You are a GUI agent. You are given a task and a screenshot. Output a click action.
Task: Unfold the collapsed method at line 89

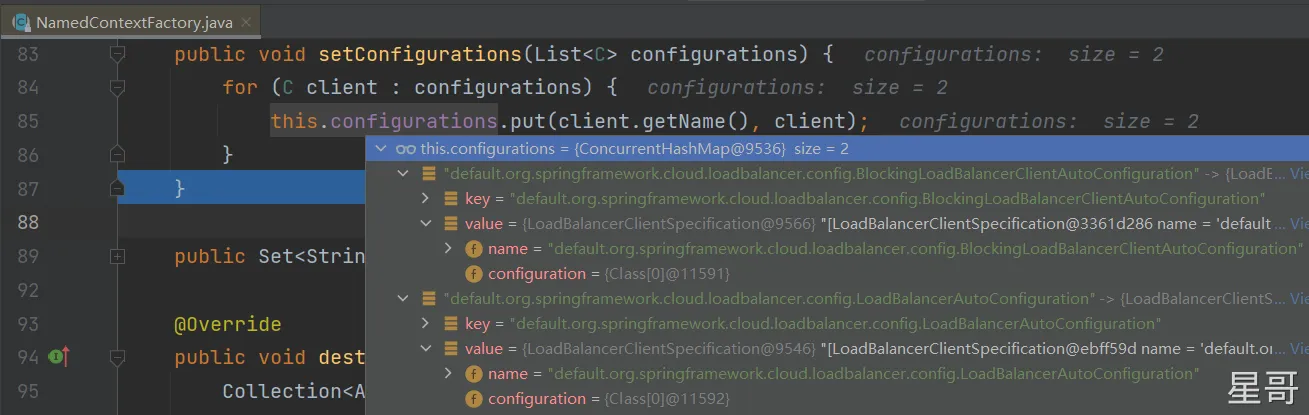click(117, 257)
